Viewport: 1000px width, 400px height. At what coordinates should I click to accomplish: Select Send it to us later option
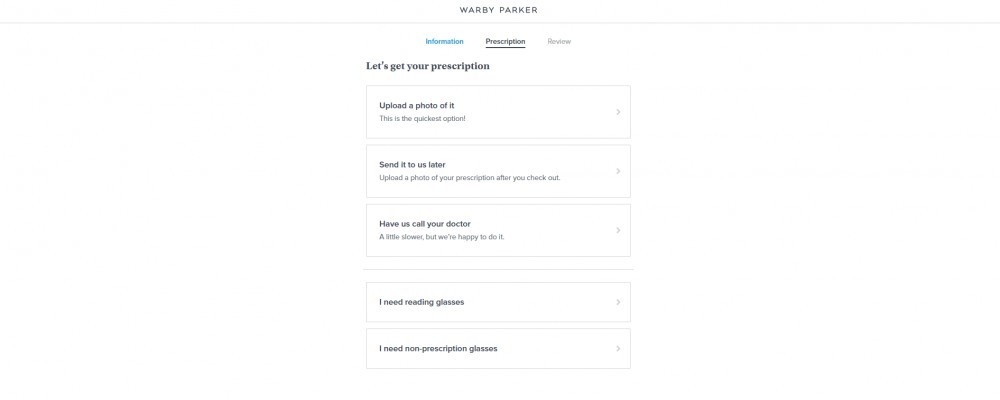(498, 171)
